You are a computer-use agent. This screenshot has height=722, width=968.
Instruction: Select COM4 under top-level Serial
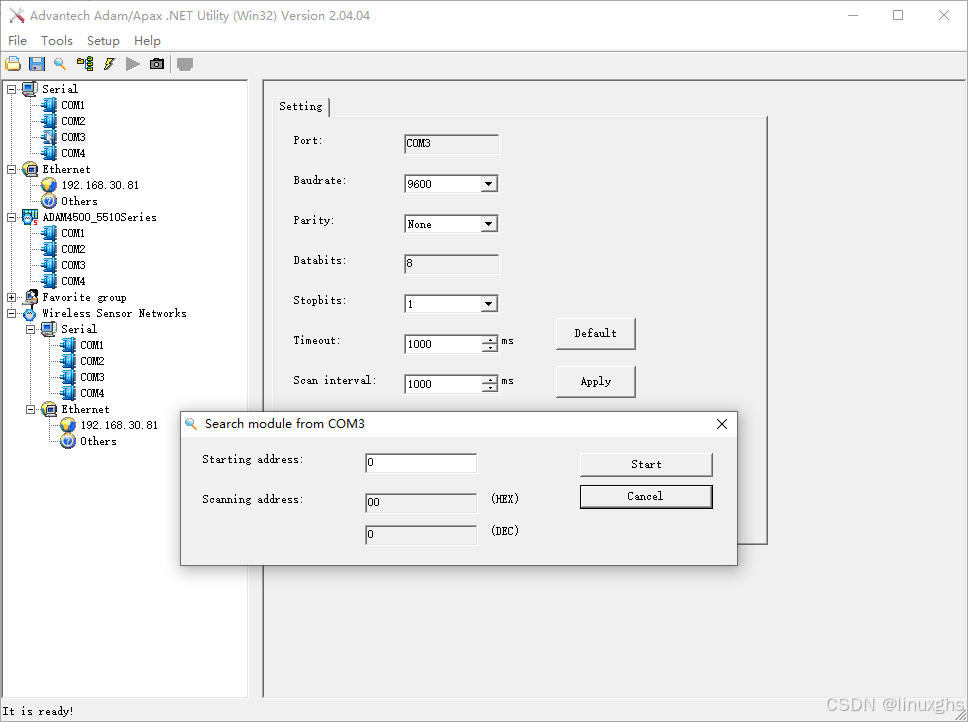click(73, 153)
